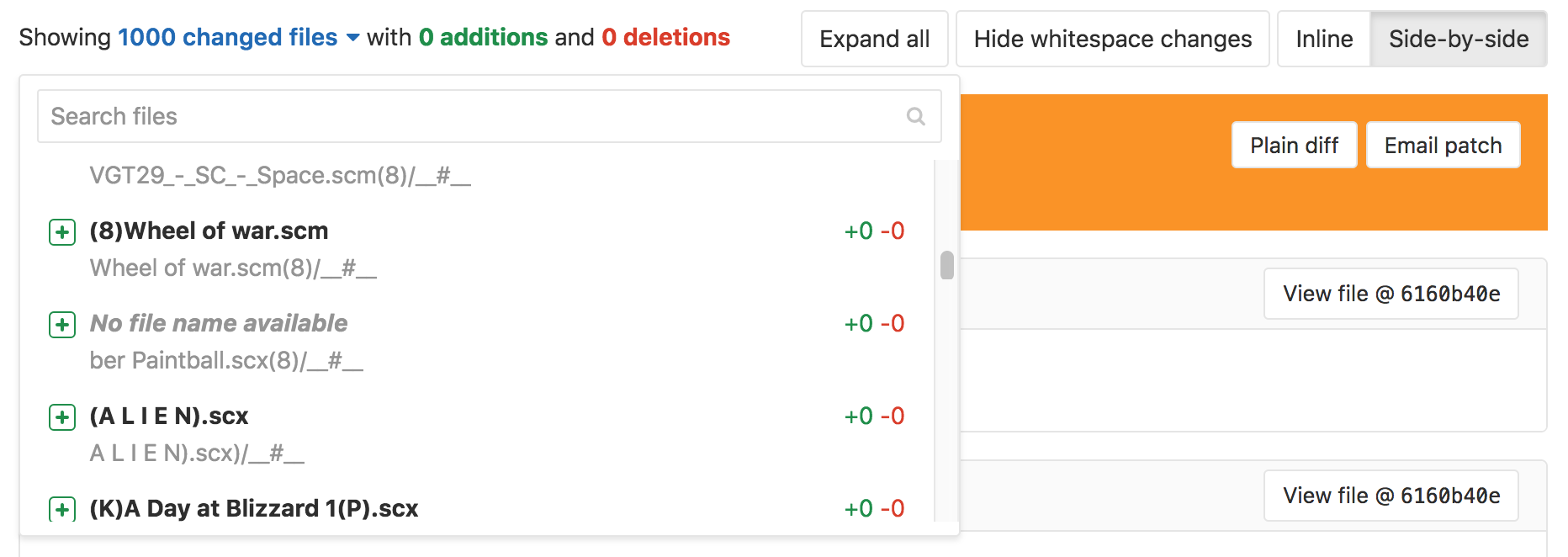Click the caret arrow next to changed files
The height and width of the screenshot is (557, 1568).
click(353, 38)
